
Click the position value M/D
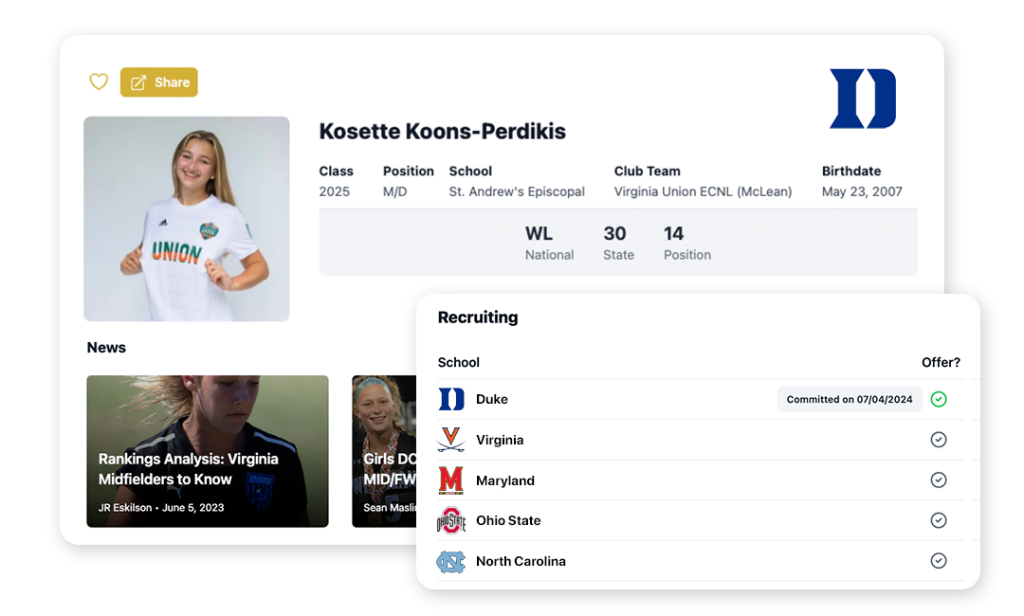point(395,191)
